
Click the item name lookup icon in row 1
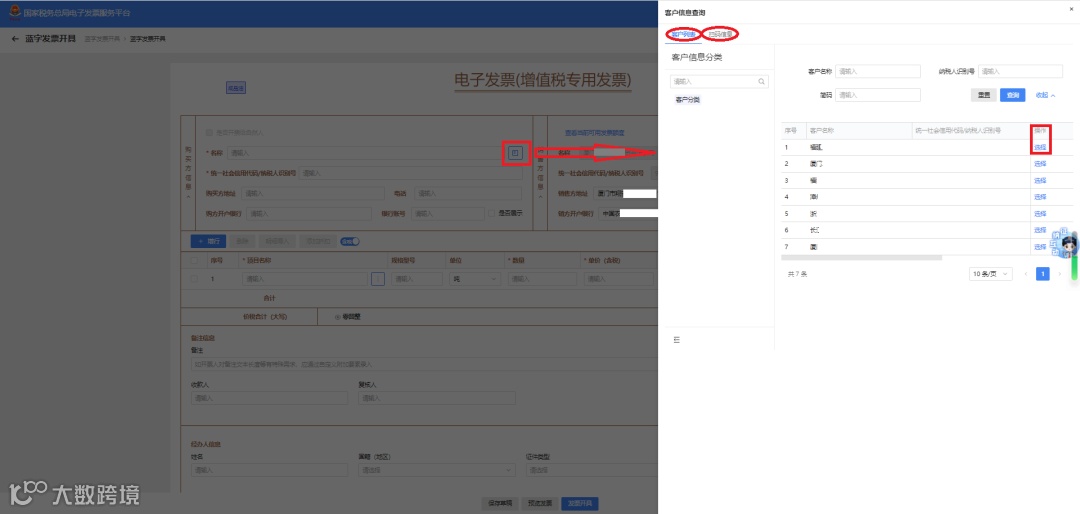(377, 279)
